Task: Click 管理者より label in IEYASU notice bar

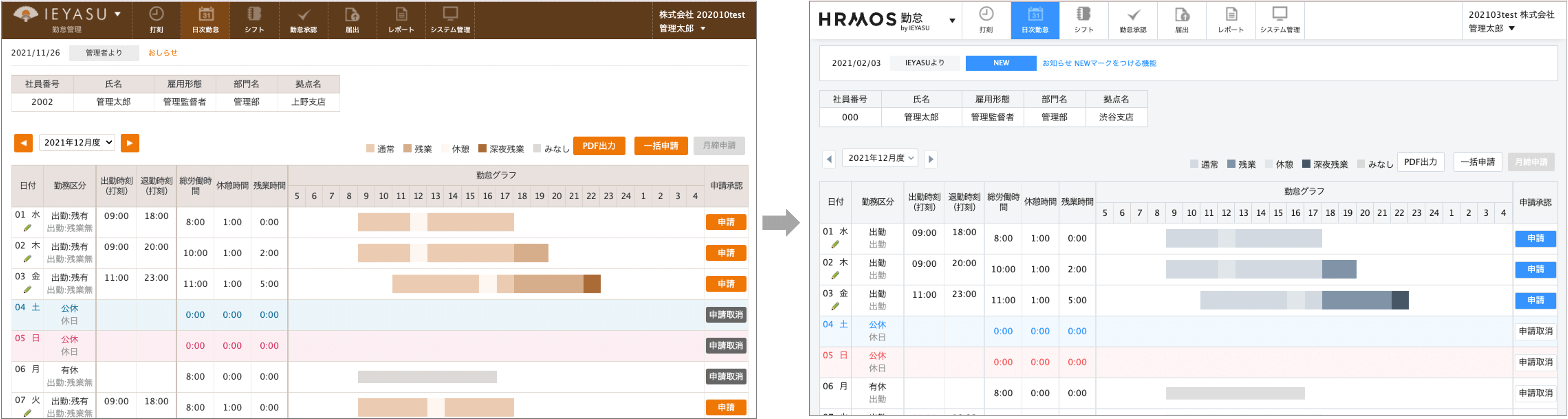Action: click(104, 53)
